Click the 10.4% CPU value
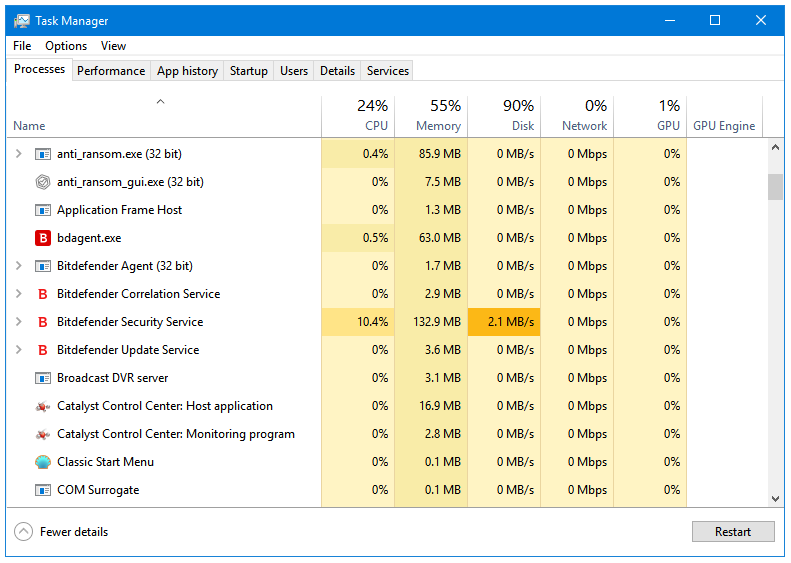This screenshot has height=563, width=791. [372, 322]
